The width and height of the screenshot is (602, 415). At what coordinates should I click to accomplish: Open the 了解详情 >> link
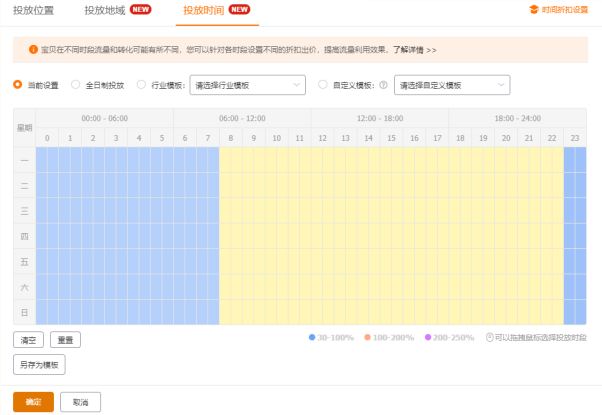pyautogui.click(x=415, y=50)
